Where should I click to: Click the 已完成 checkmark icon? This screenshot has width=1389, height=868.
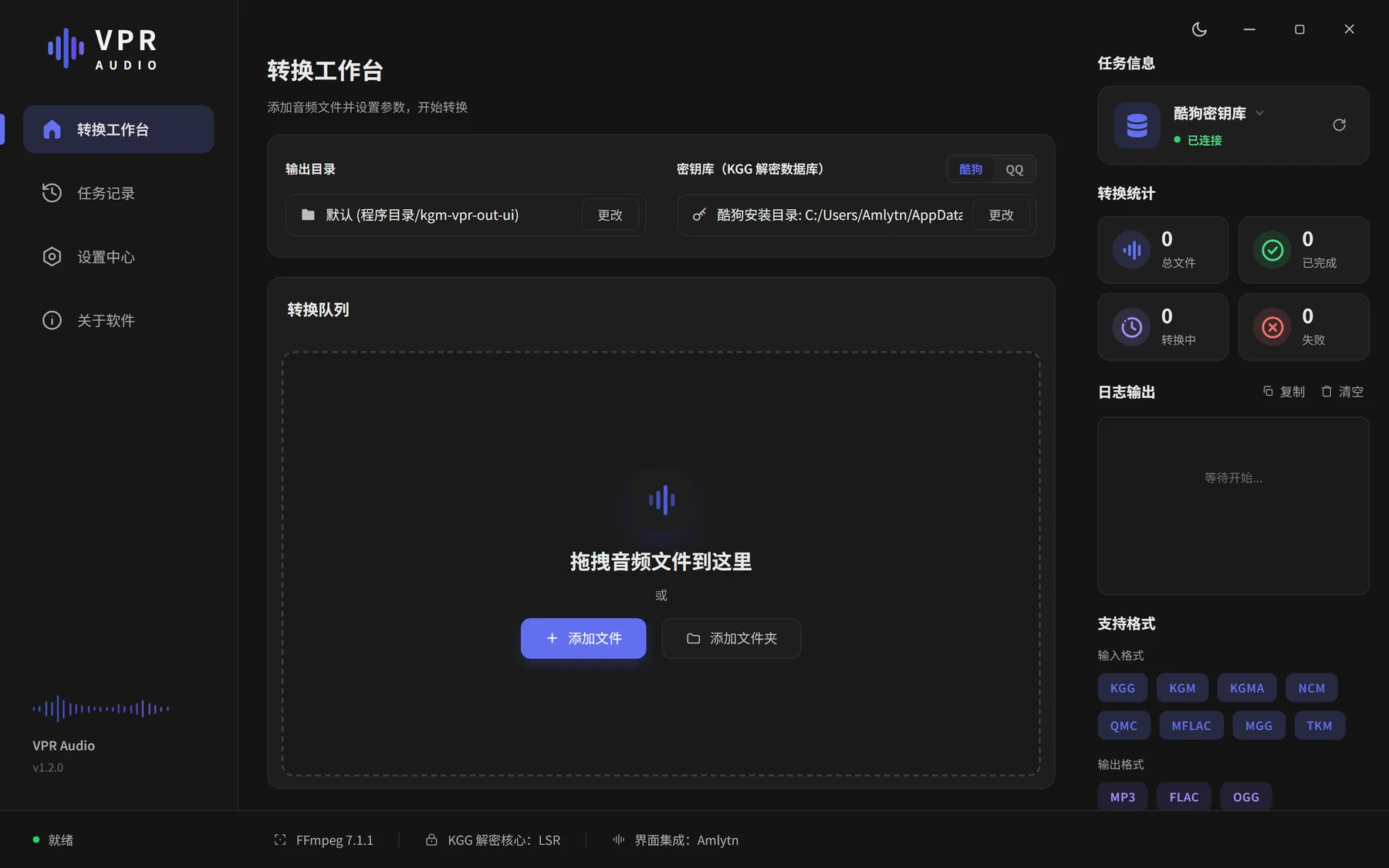(x=1272, y=250)
